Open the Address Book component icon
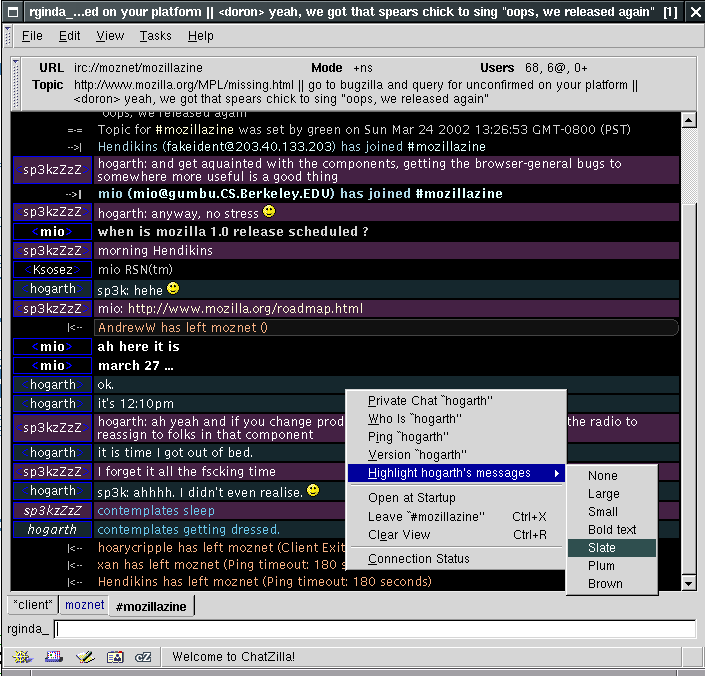This screenshot has width=705, height=676. click(115, 657)
